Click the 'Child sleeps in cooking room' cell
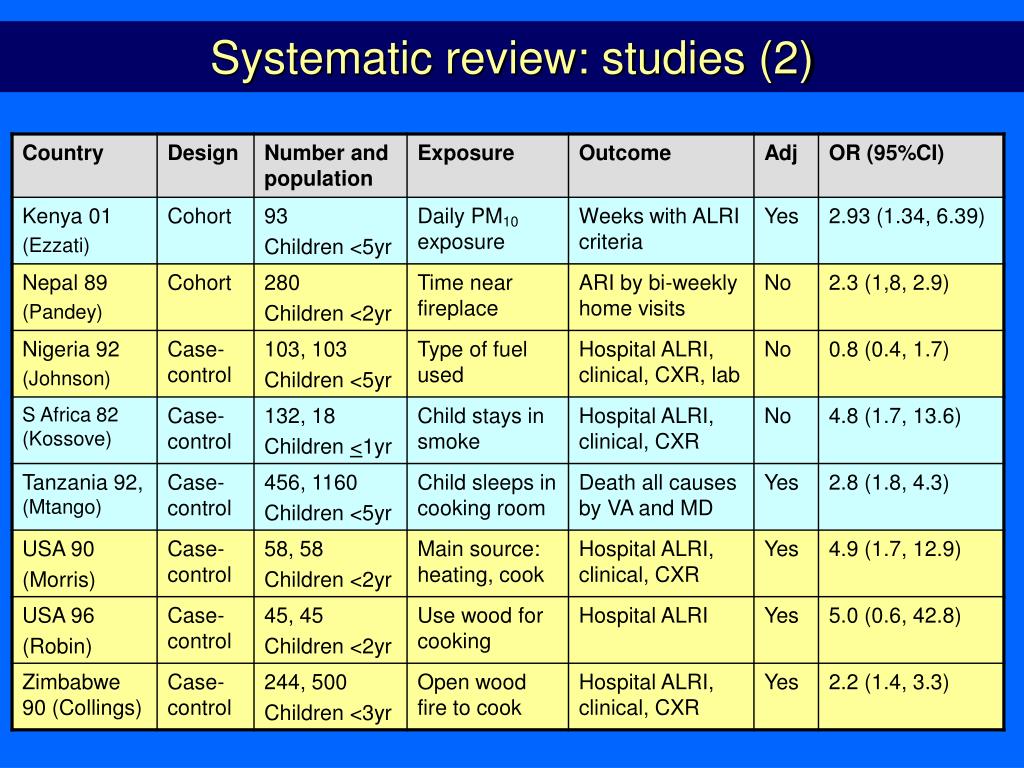The image size is (1024, 768). pyautogui.click(x=488, y=497)
